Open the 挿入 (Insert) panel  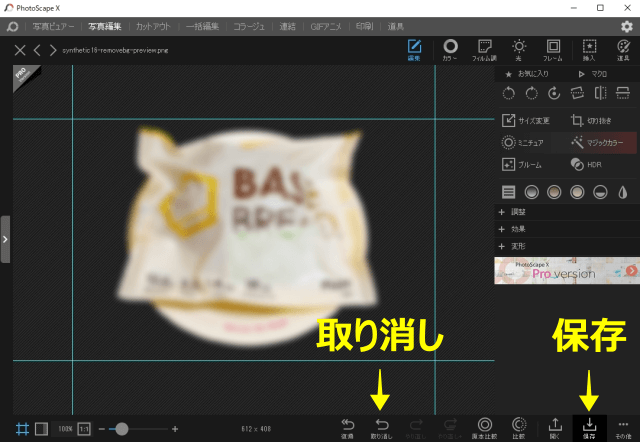click(589, 50)
